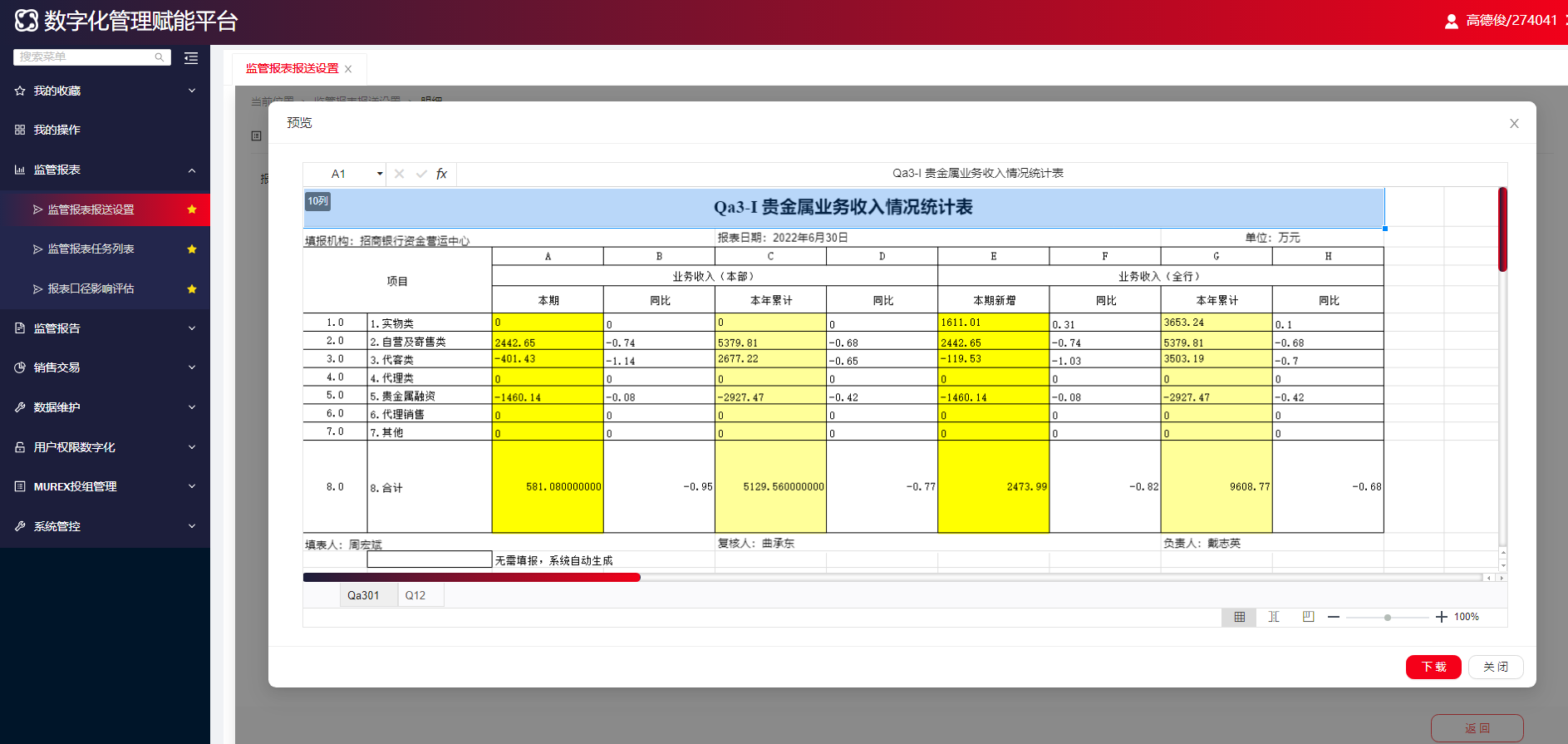1568x744 pixels.
Task: Click the title cell Qa3-I 贵金属业务收入情况统计表
Action: tap(843, 207)
